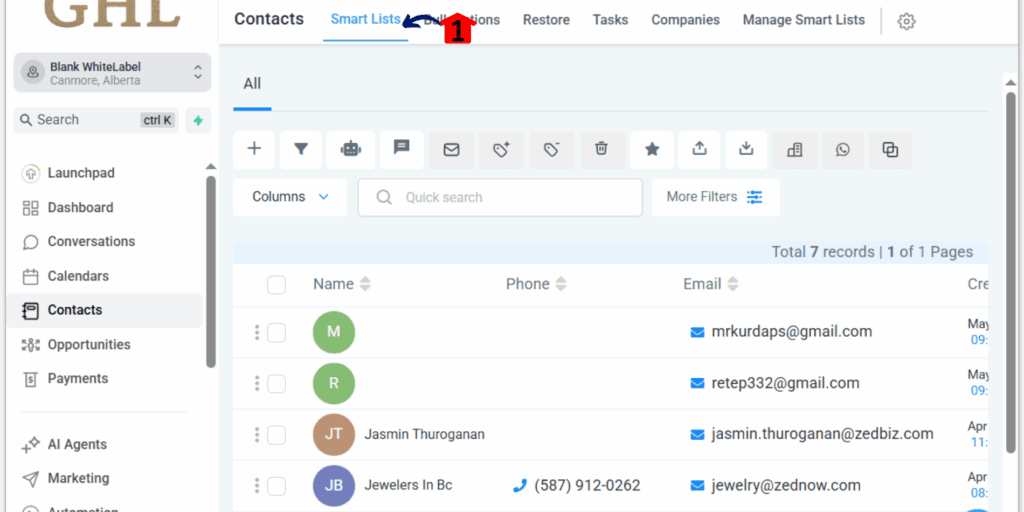
Task: Tick the select-all checkbox in the table header
Action: point(276,285)
